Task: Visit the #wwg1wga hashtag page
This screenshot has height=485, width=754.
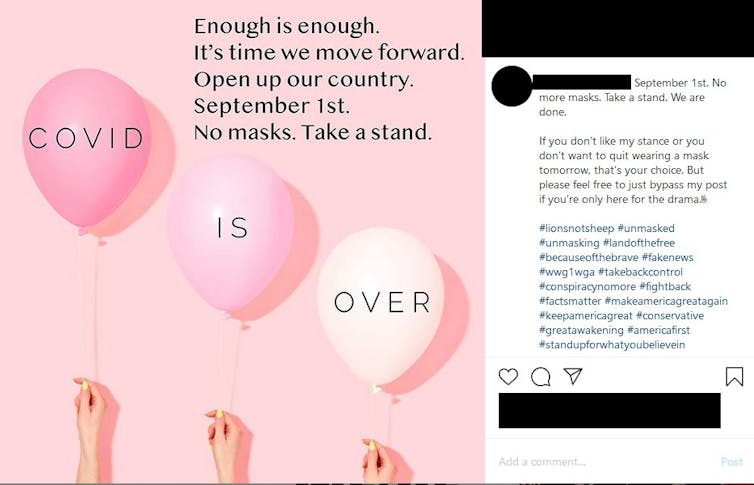Action: tap(566, 272)
